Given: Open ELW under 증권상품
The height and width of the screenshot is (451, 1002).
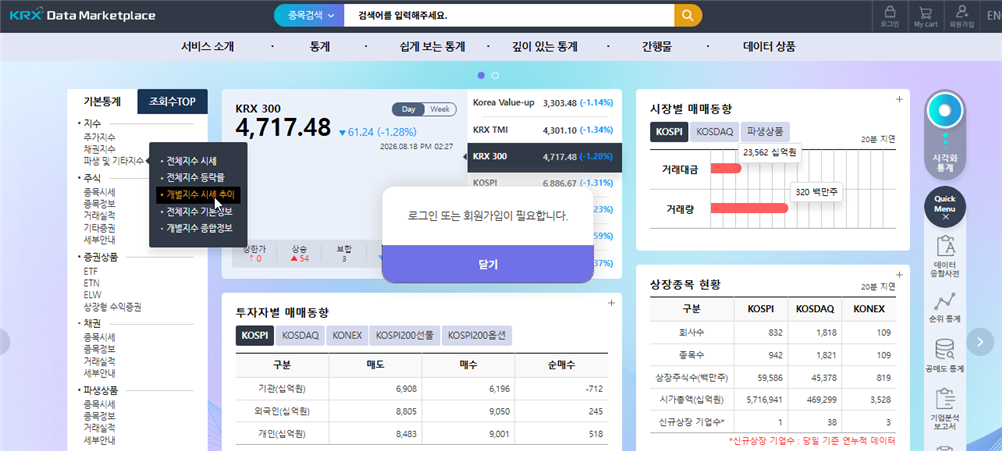Looking at the screenshot, I should 92,294.
